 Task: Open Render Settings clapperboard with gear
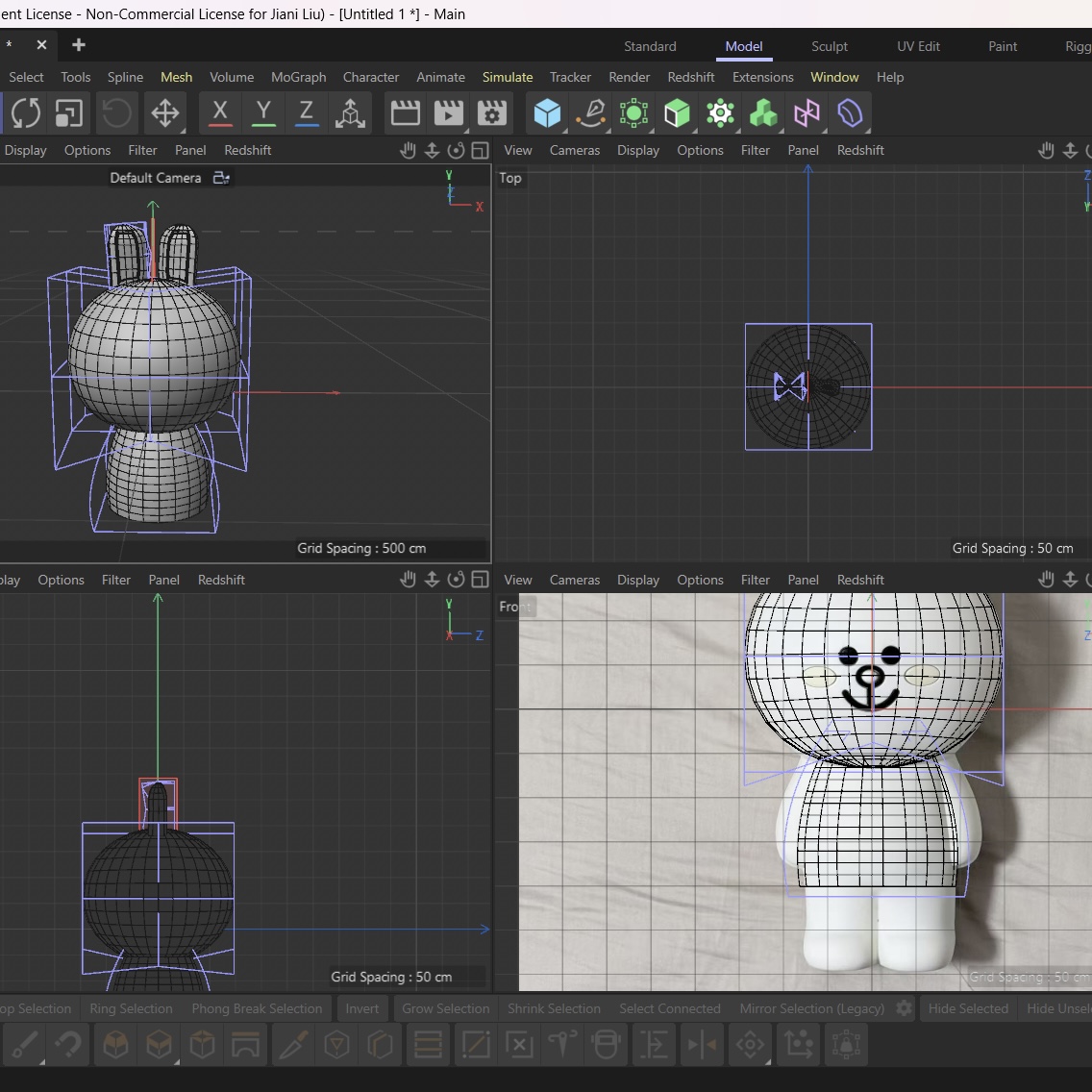(491, 112)
